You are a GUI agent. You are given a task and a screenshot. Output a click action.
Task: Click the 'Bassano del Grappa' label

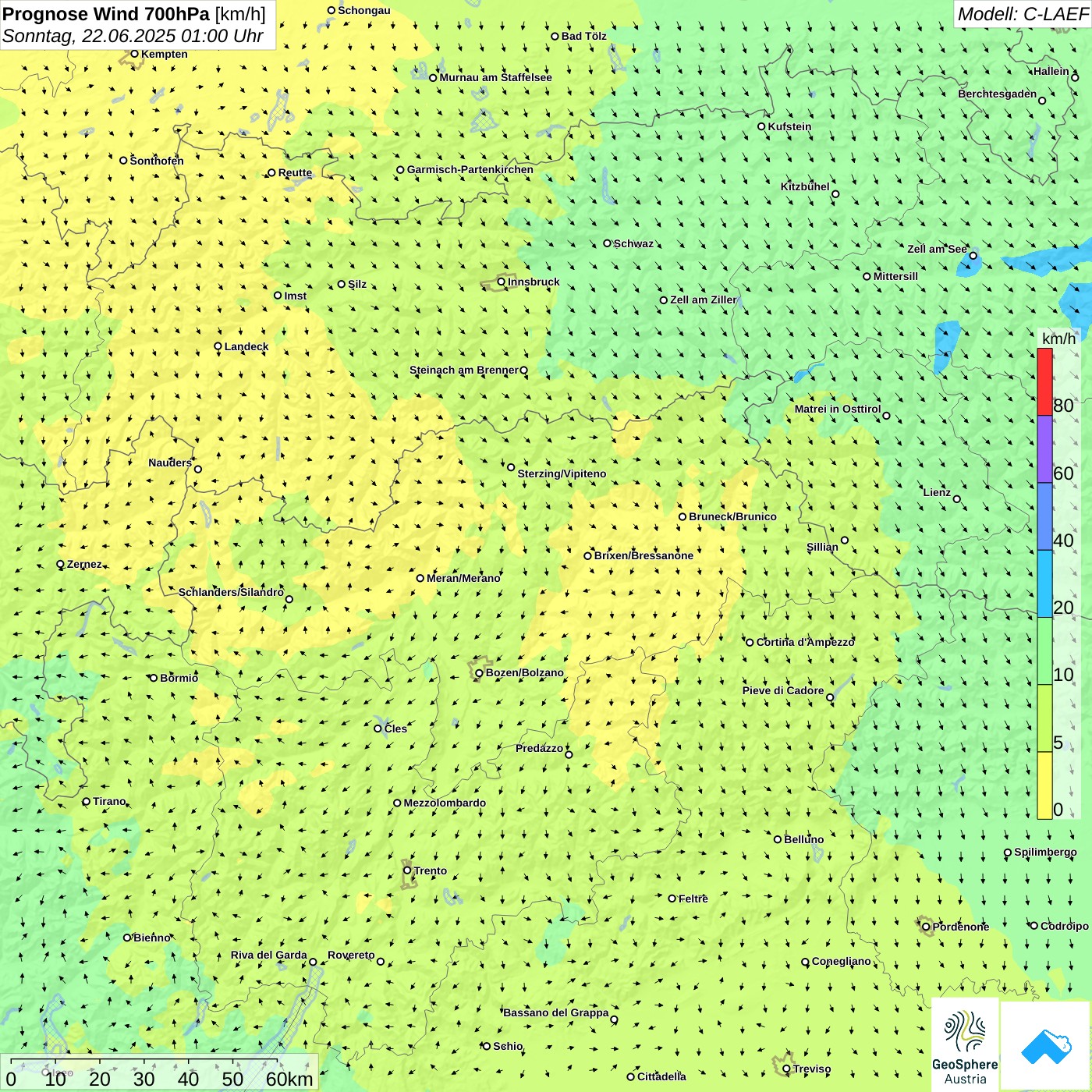tap(556, 1012)
